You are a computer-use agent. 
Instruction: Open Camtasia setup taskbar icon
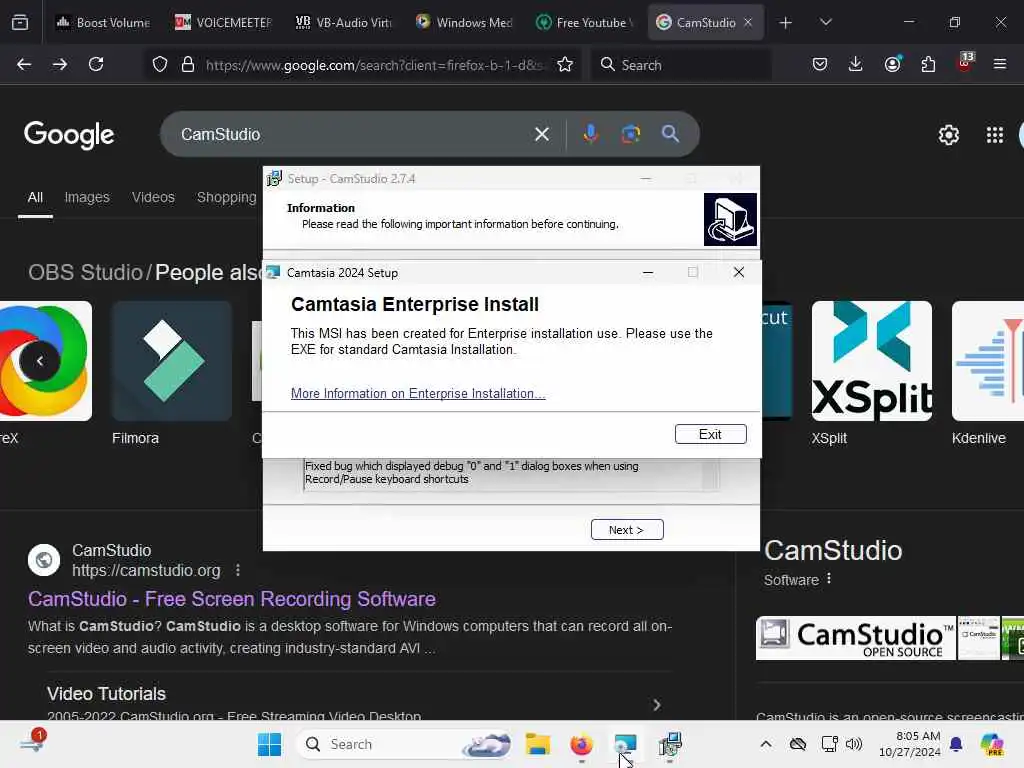625,744
